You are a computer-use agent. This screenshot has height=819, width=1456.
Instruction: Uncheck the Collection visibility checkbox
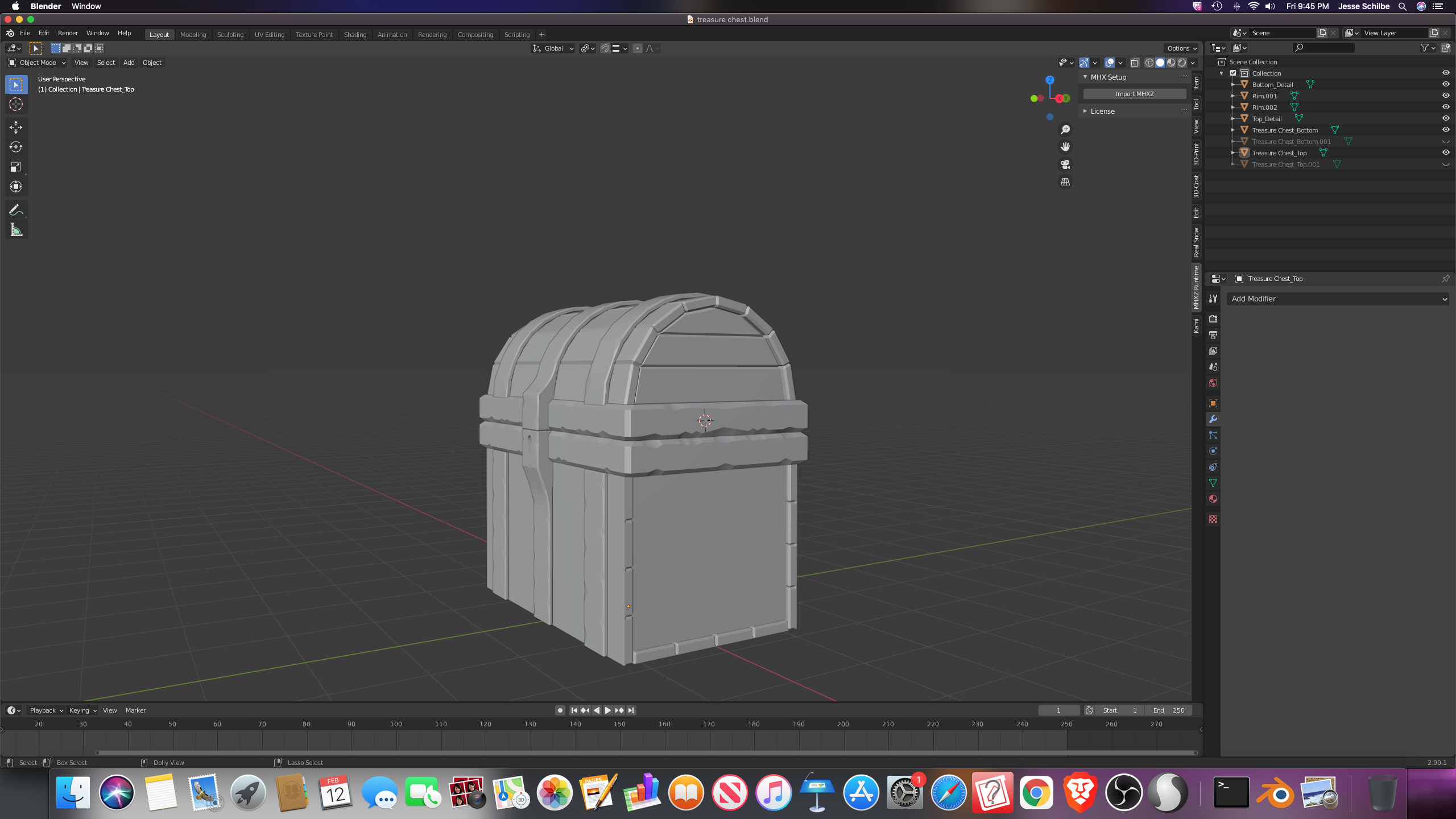click(1233, 73)
